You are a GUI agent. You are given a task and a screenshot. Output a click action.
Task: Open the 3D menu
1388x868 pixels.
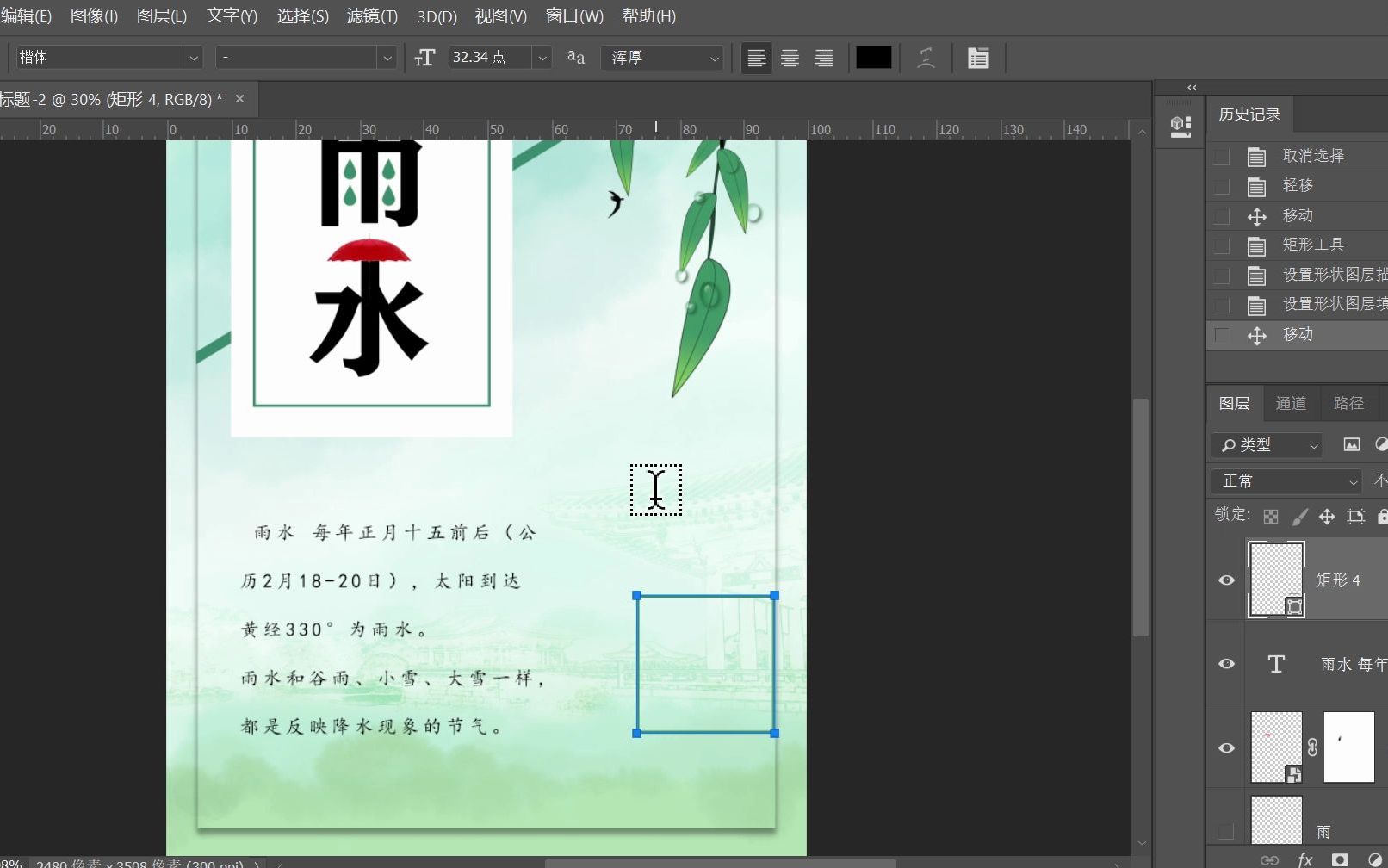(437, 16)
